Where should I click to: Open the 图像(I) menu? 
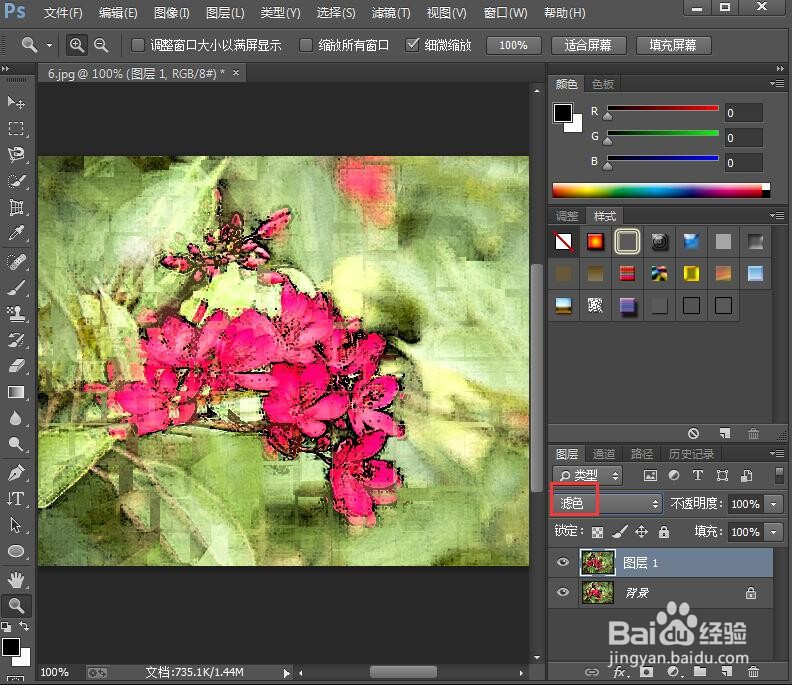tap(172, 13)
